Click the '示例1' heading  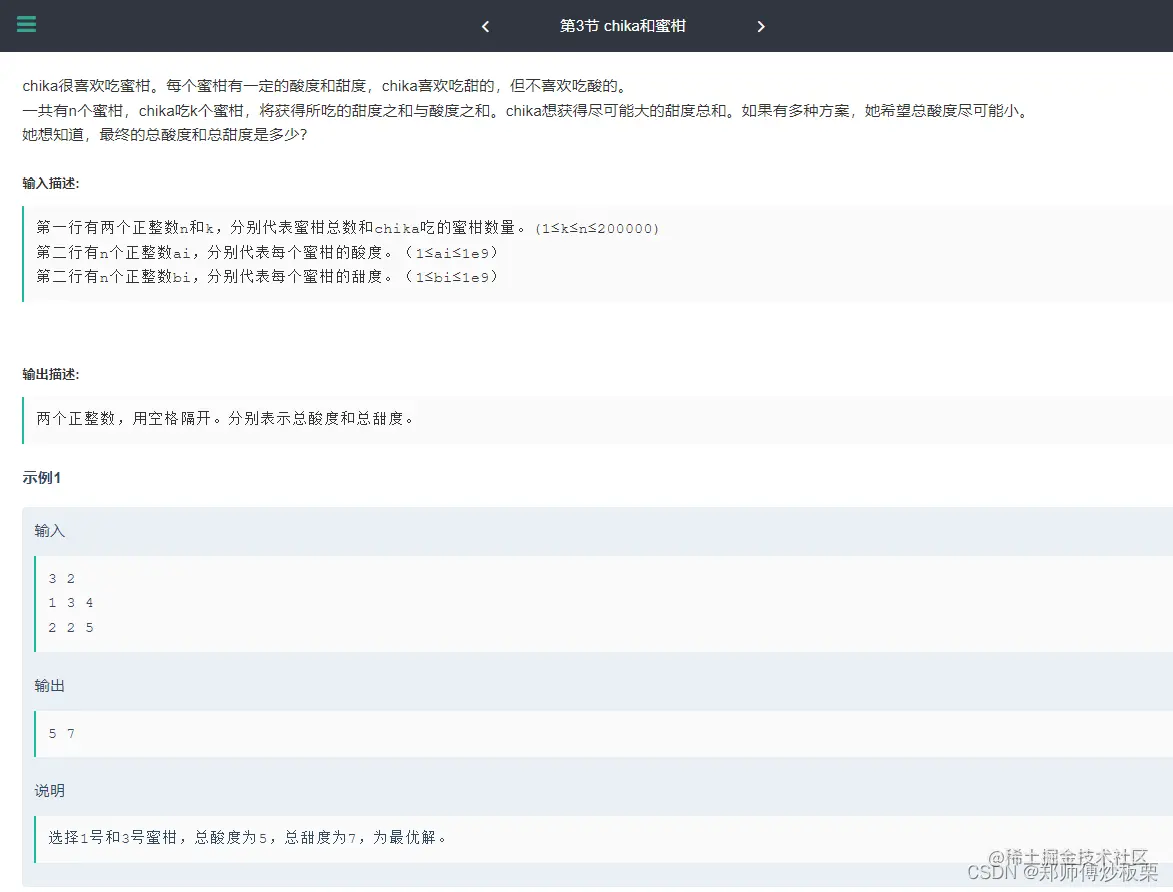41,477
